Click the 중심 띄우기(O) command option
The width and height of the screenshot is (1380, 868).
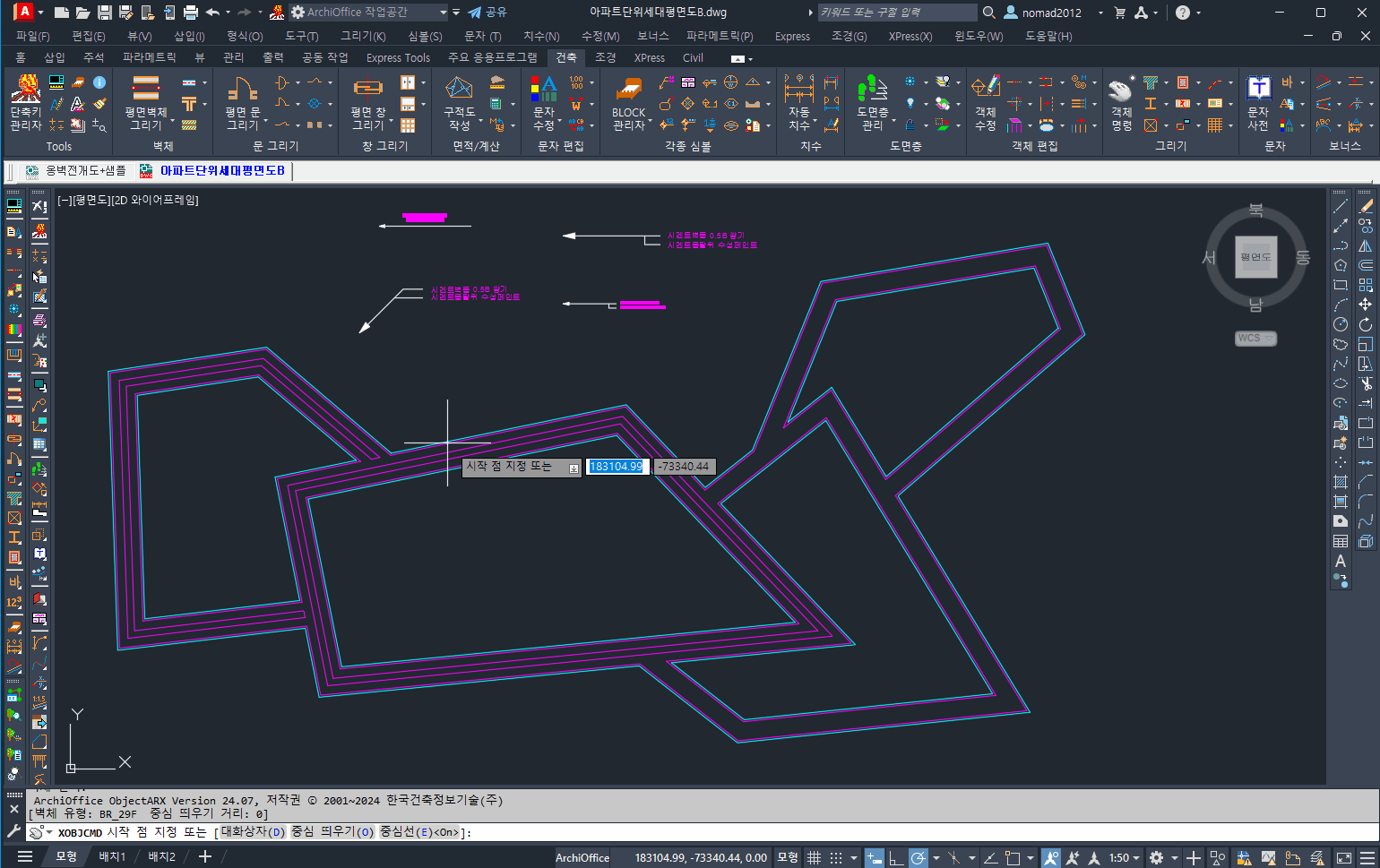click(x=332, y=832)
